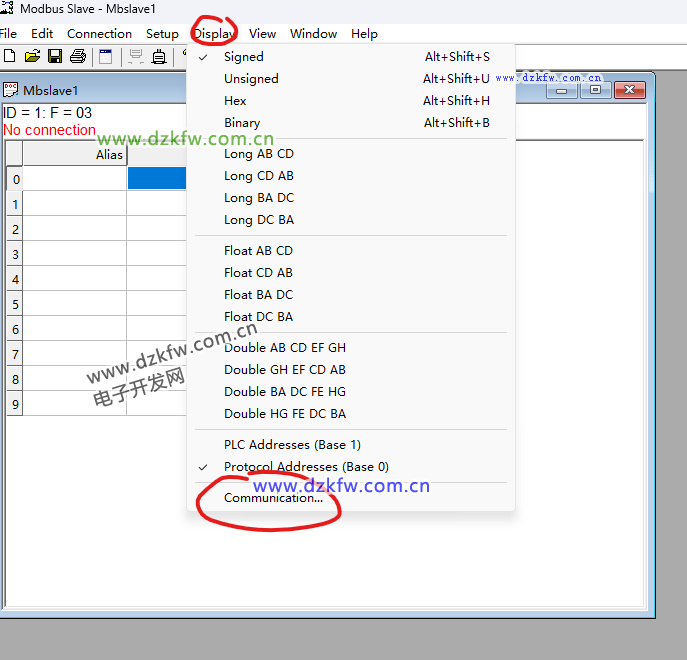The width and height of the screenshot is (687, 660).
Task: Open the Setup menu
Action: [162, 34]
